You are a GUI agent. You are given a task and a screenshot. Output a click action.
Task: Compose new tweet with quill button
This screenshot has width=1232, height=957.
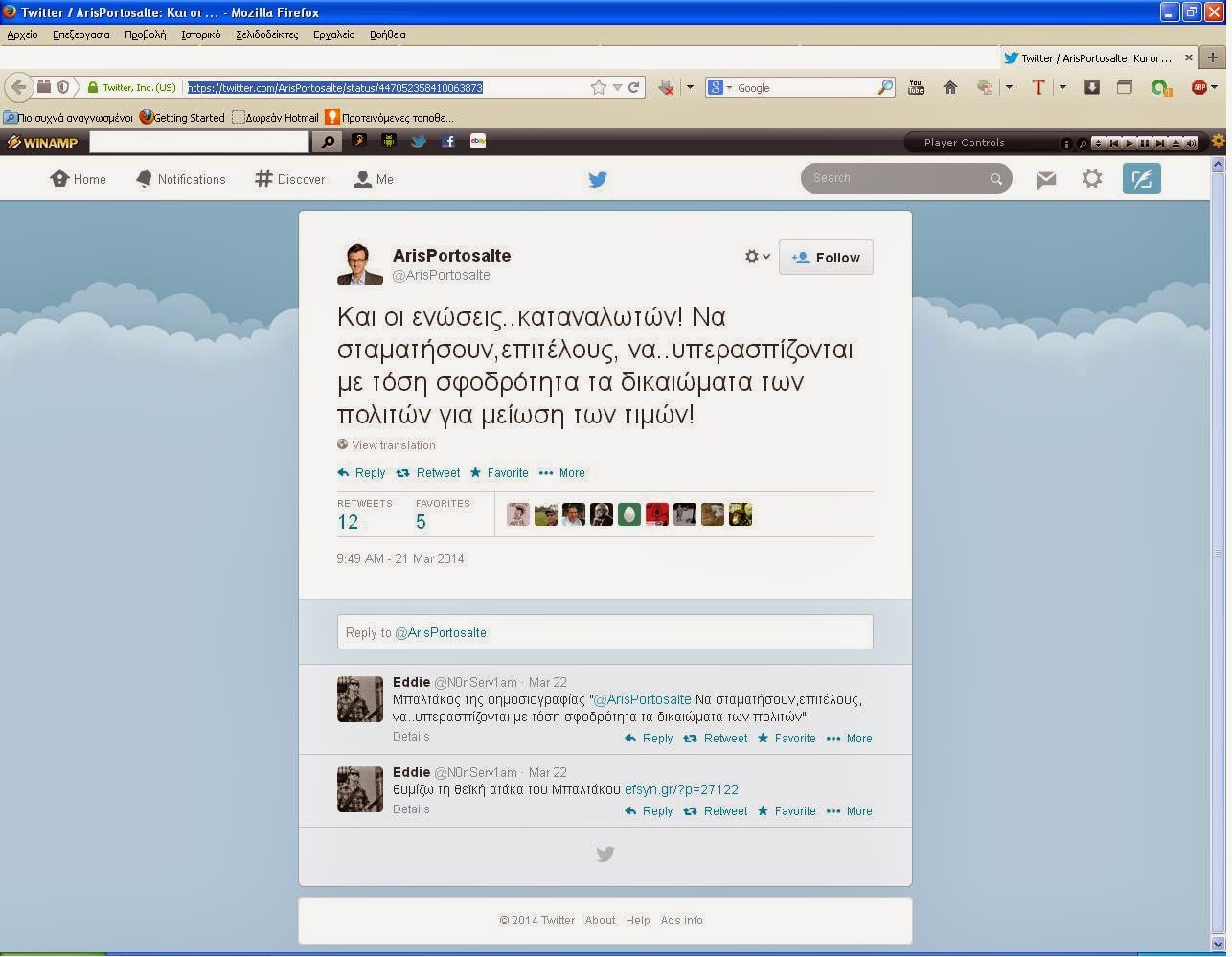click(1141, 178)
